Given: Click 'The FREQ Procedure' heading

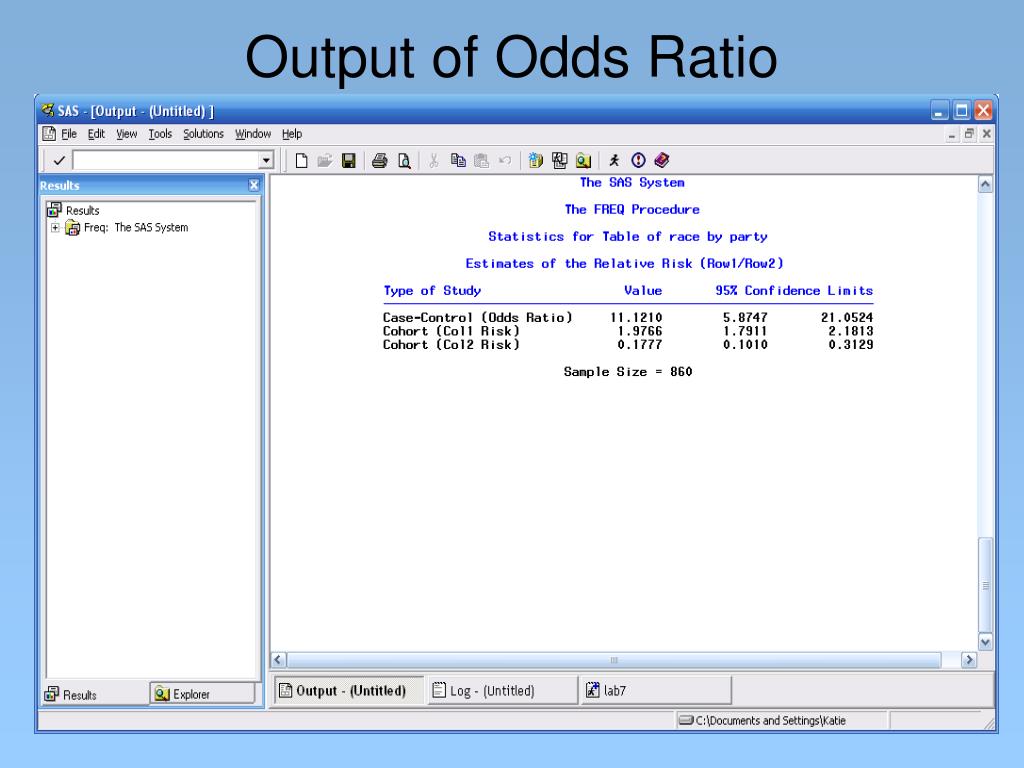Looking at the screenshot, I should [632, 210].
